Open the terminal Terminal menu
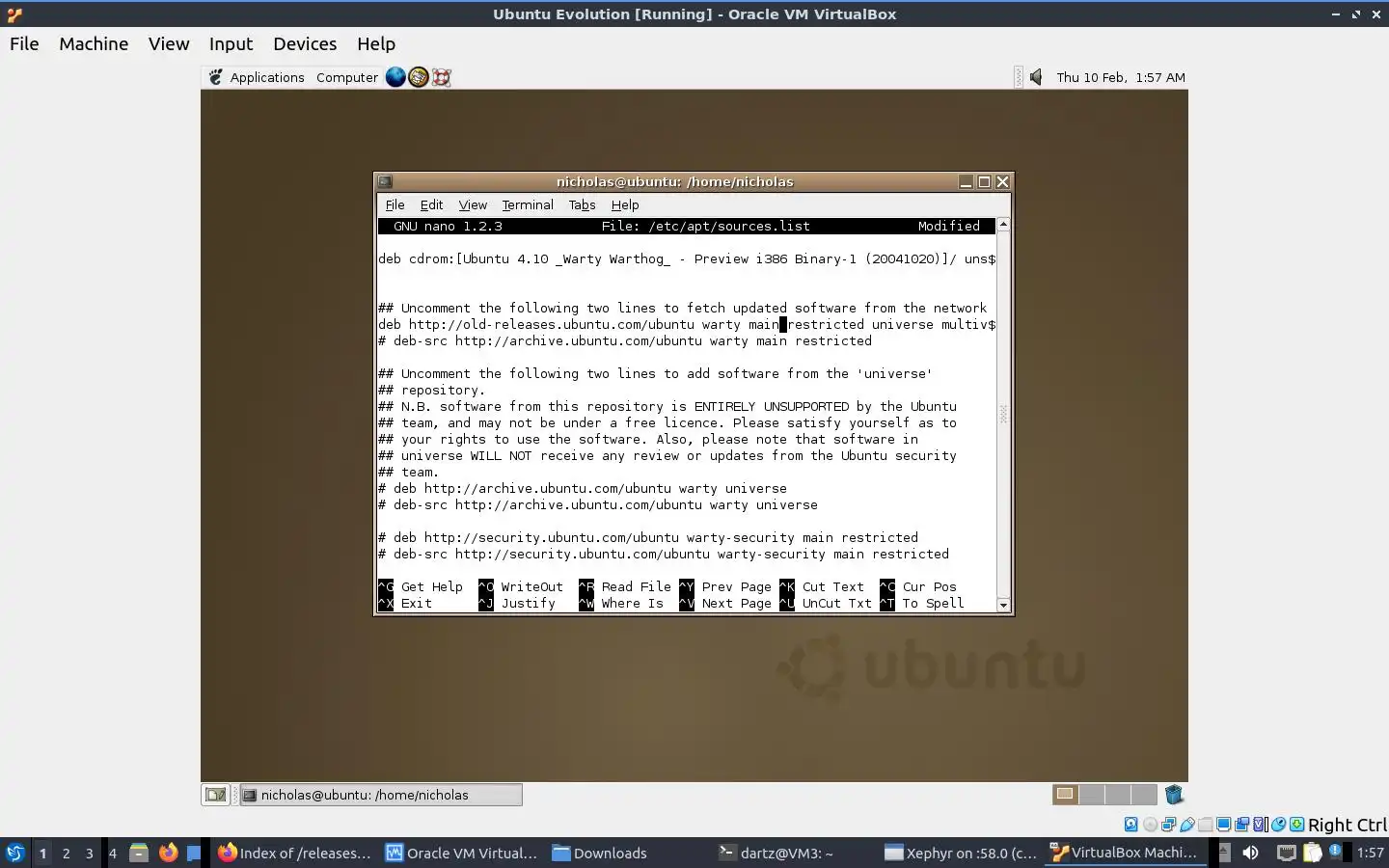 [x=528, y=204]
